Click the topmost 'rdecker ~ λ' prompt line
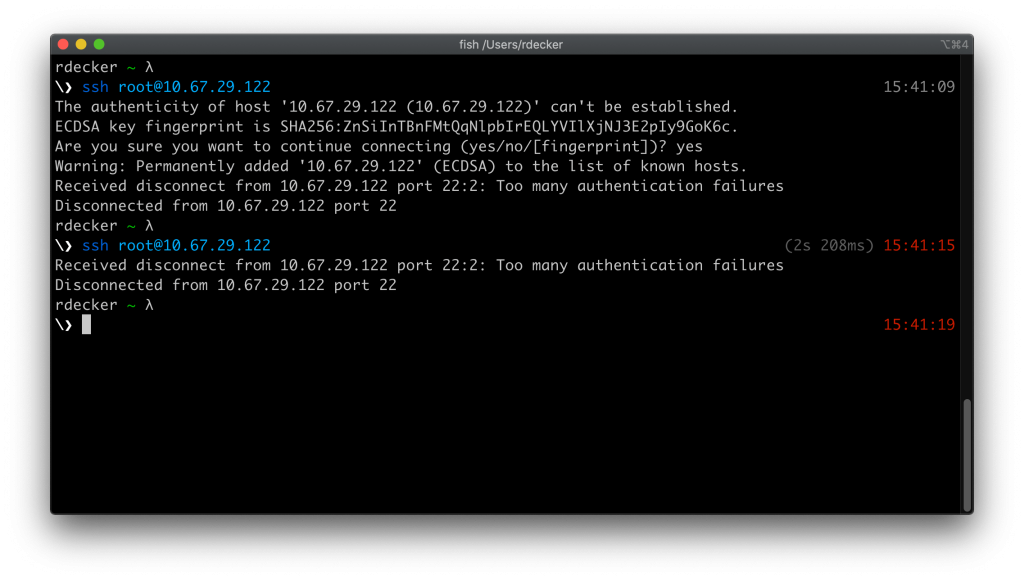This screenshot has height=581, width=1024. pyautogui.click(x=104, y=67)
